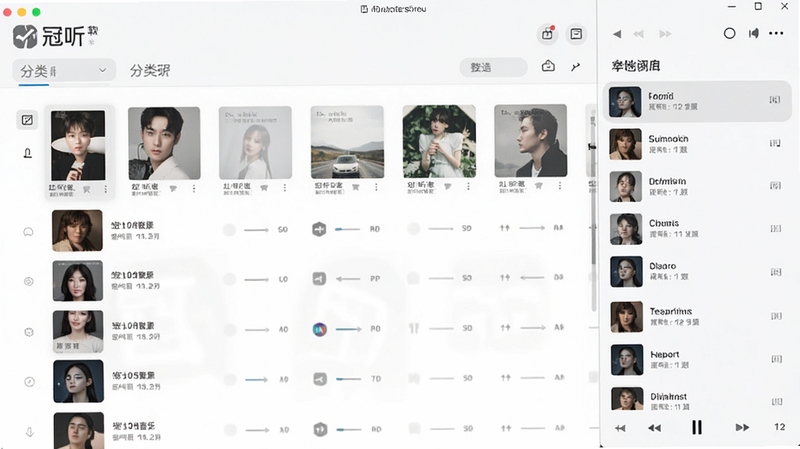Viewport: 800px width, 449px height.
Task: Open three-dot menu under woman among leaves album
Action: pyautogui.click(x=468, y=187)
